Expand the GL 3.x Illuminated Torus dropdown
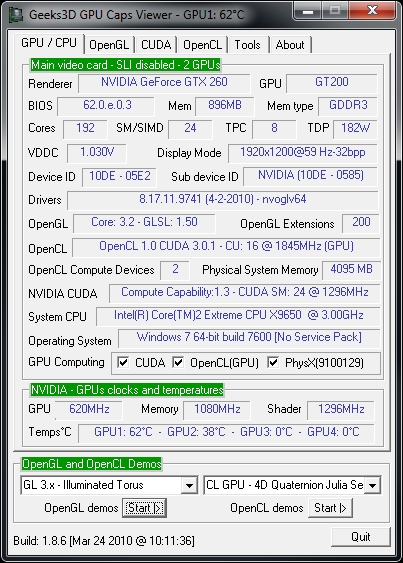The image size is (403, 563). [x=189, y=485]
